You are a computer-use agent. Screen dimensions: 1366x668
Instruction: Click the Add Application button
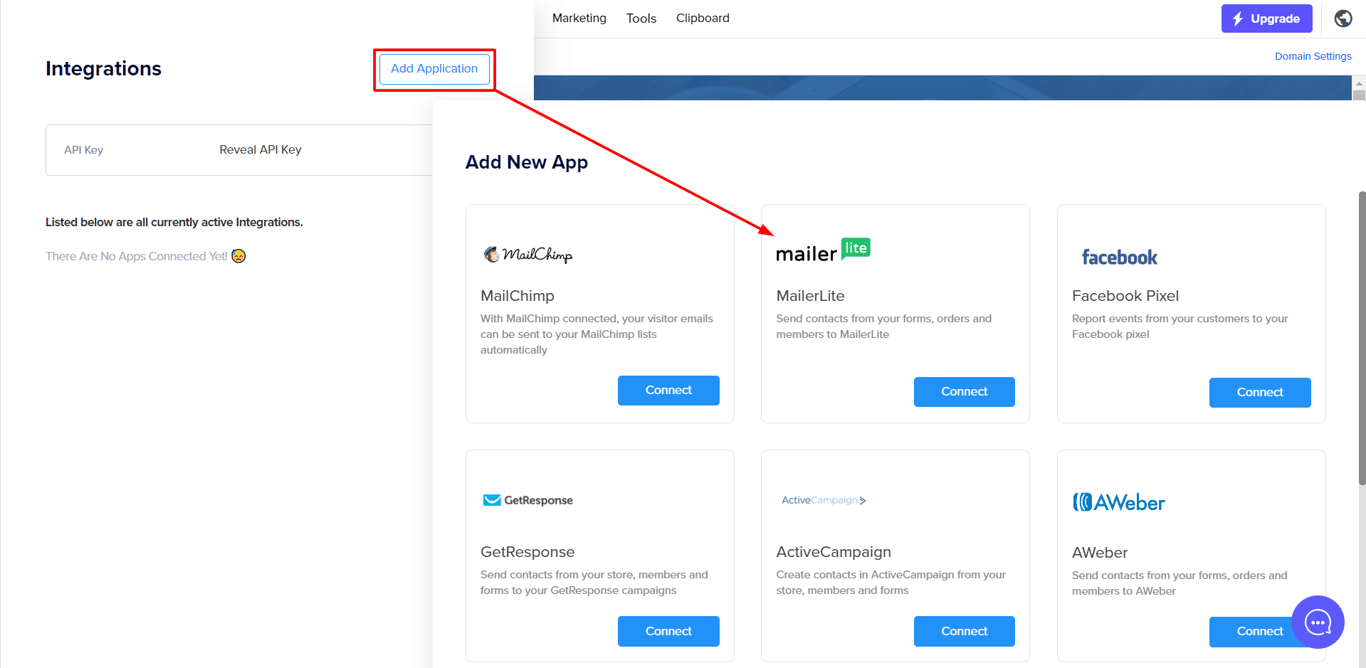point(434,69)
